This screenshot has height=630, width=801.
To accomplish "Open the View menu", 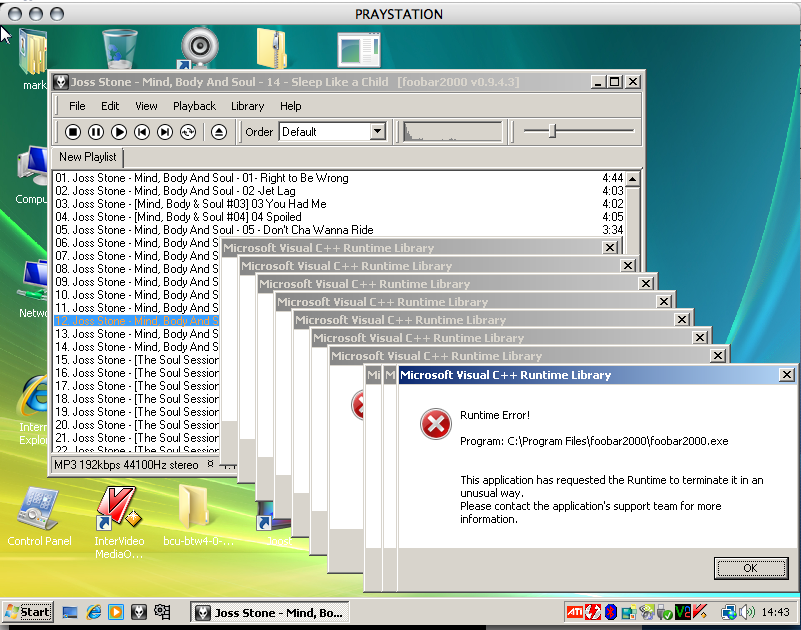I will (146, 106).
